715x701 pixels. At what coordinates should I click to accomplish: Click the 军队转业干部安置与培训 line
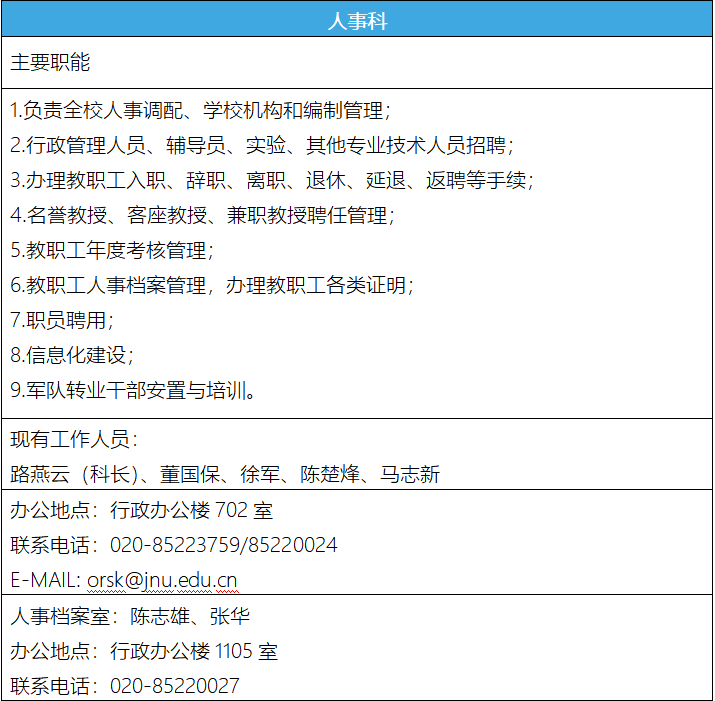(133, 390)
